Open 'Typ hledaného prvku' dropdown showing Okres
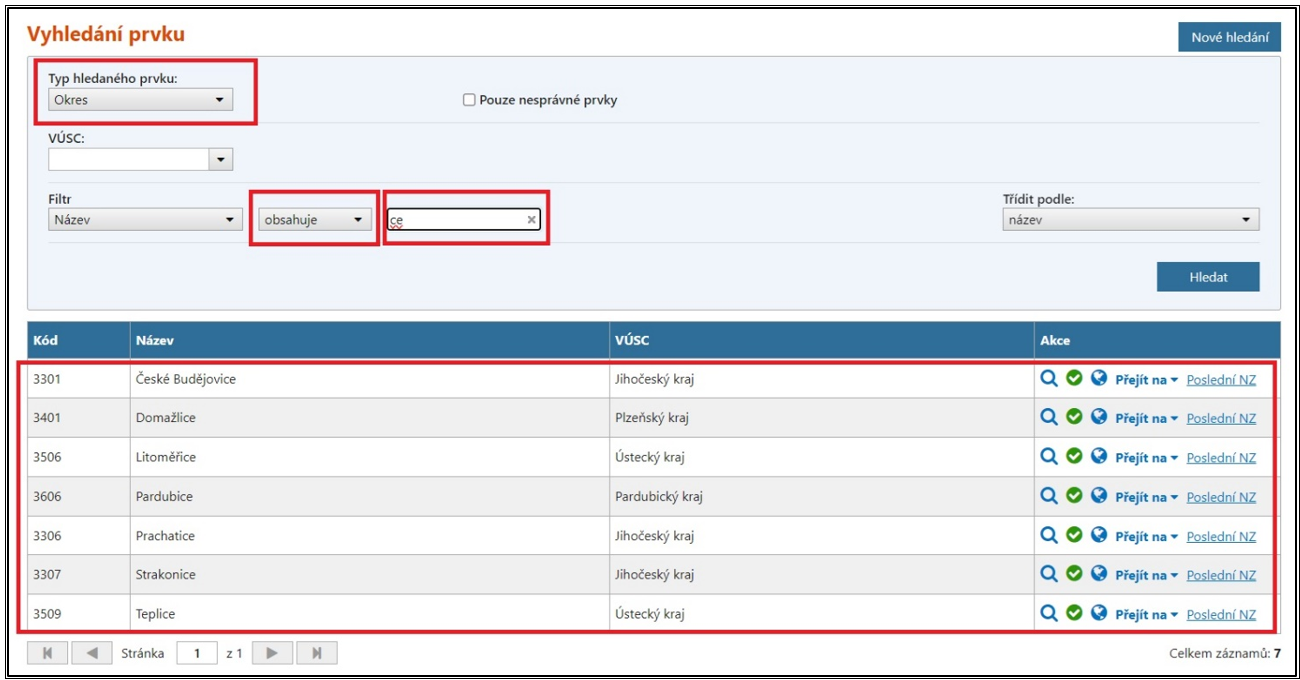 click(140, 100)
